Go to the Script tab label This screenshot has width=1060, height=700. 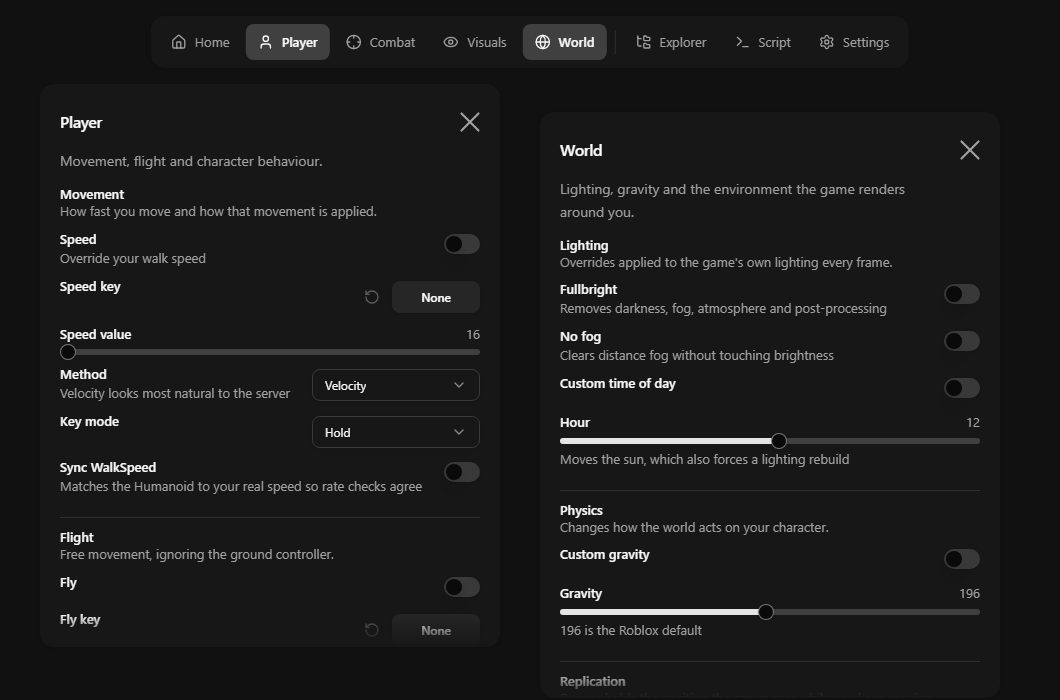pos(774,43)
